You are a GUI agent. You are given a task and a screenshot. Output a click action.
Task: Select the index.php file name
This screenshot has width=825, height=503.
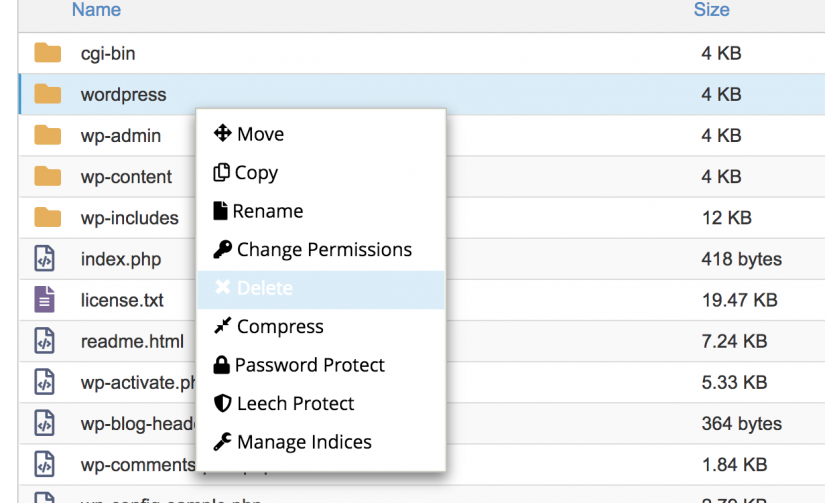121,259
